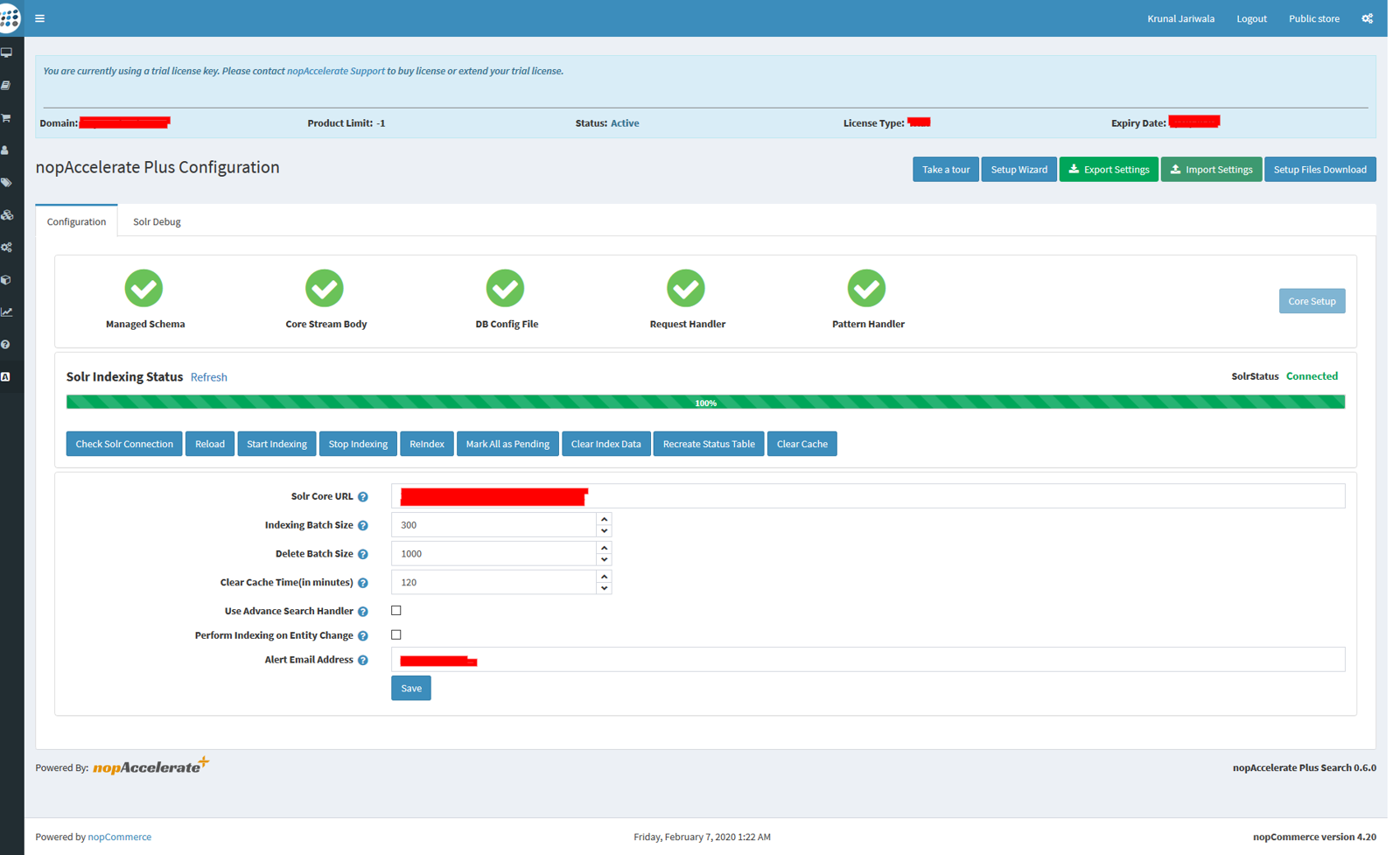Click the settings gears icon in top bar
The width and height of the screenshot is (1400, 855).
[1368, 18]
